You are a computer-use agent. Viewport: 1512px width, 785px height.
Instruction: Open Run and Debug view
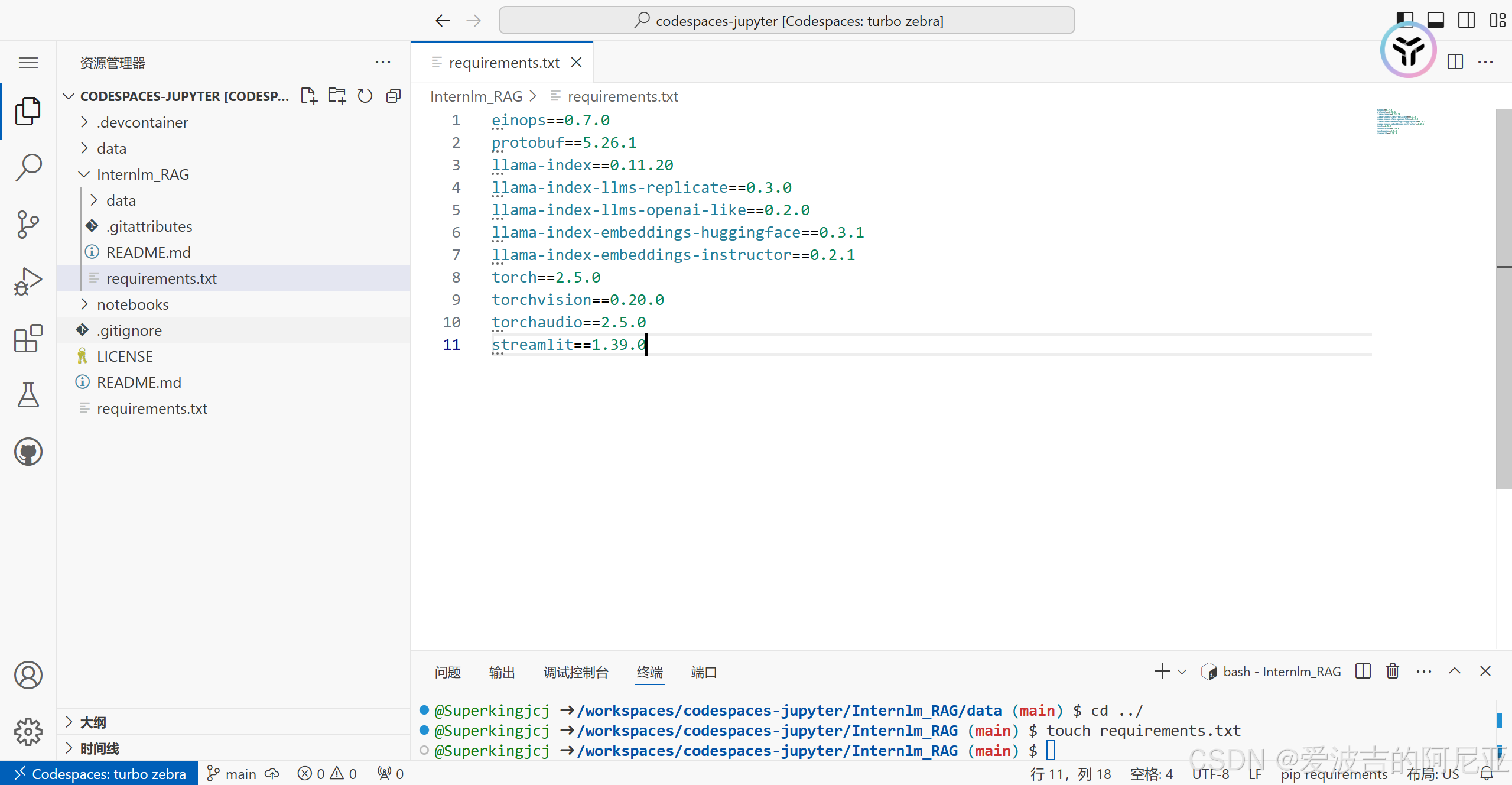[x=28, y=281]
